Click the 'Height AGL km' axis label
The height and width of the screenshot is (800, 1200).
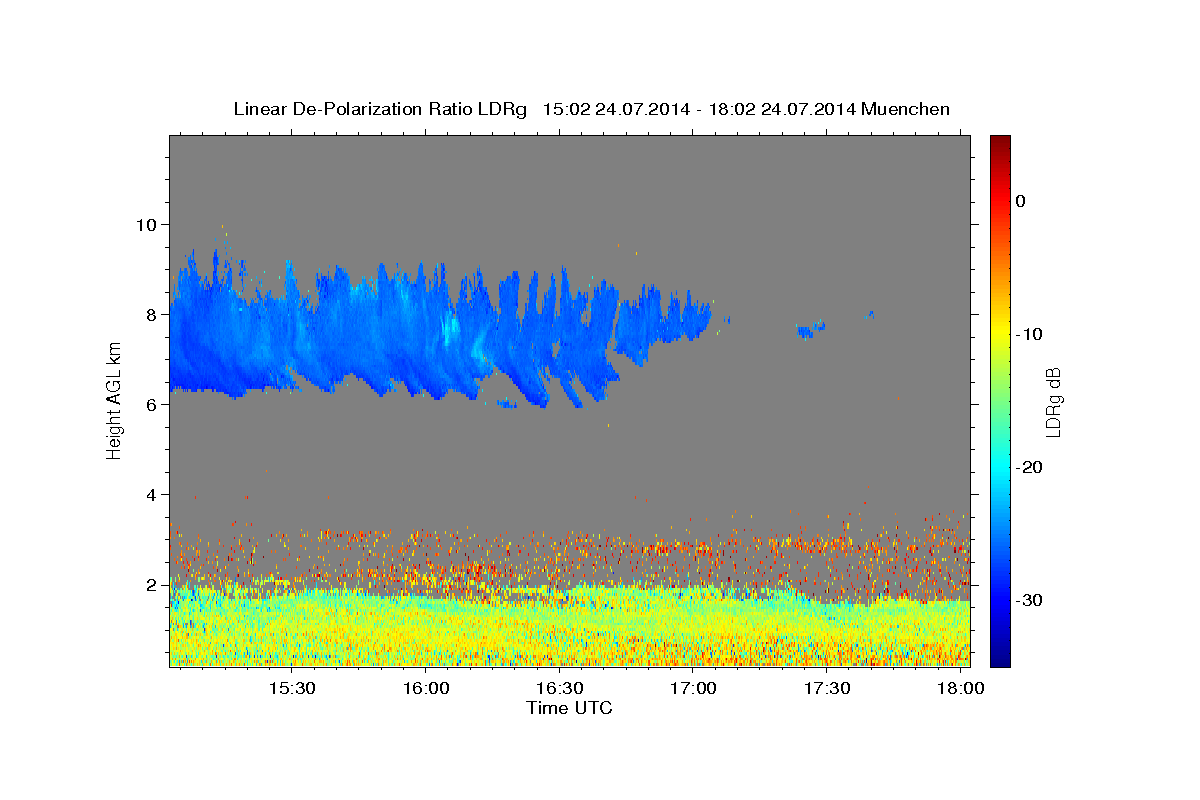[x=114, y=400]
